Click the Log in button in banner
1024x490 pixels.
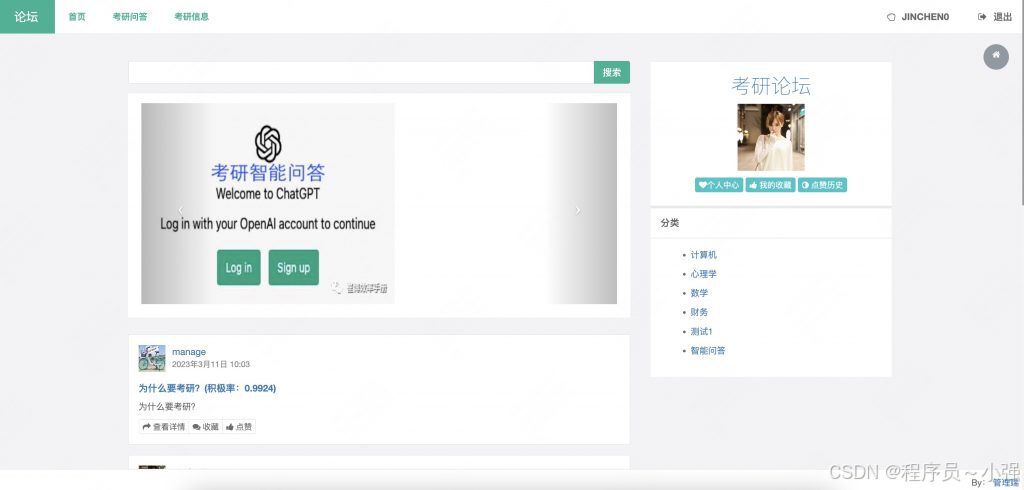[x=238, y=267]
